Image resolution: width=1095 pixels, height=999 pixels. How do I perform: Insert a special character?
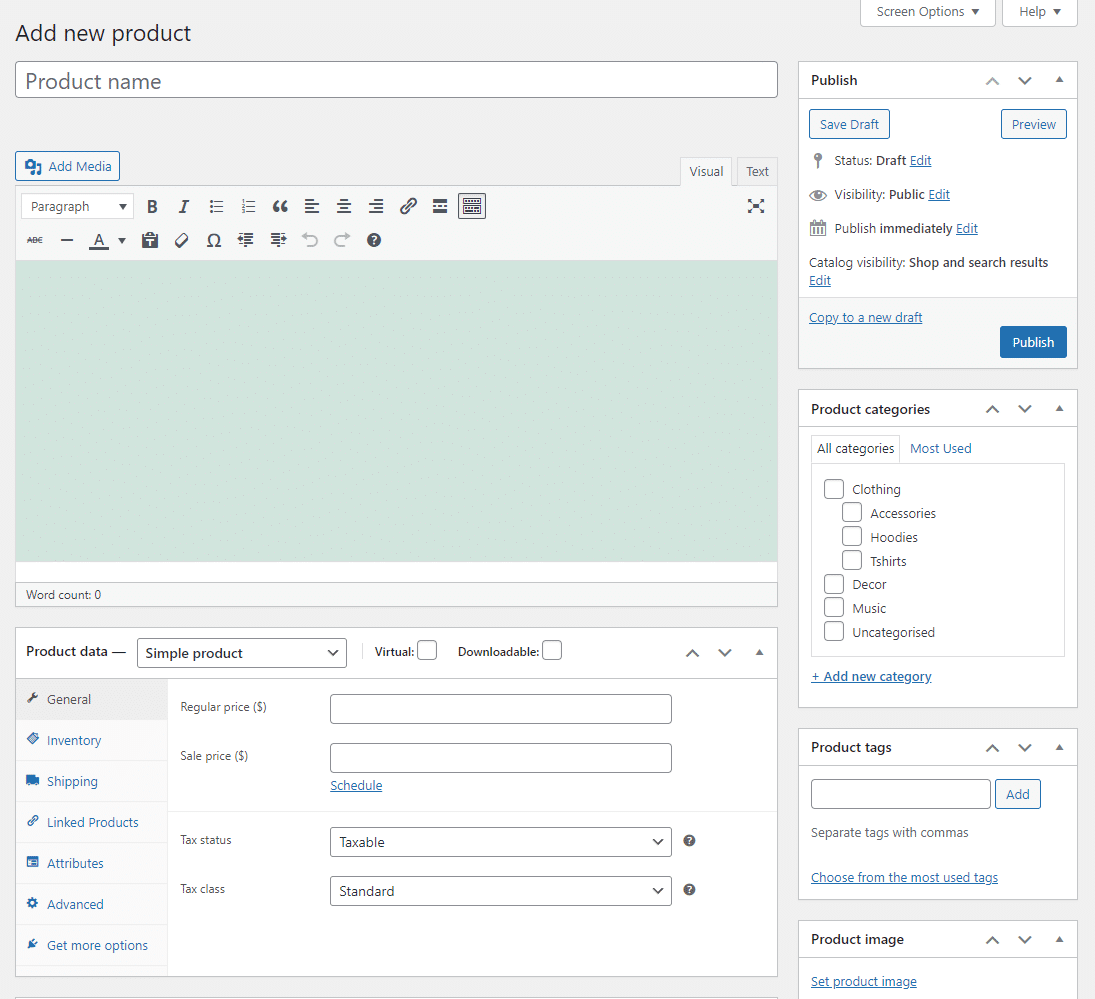coord(213,240)
